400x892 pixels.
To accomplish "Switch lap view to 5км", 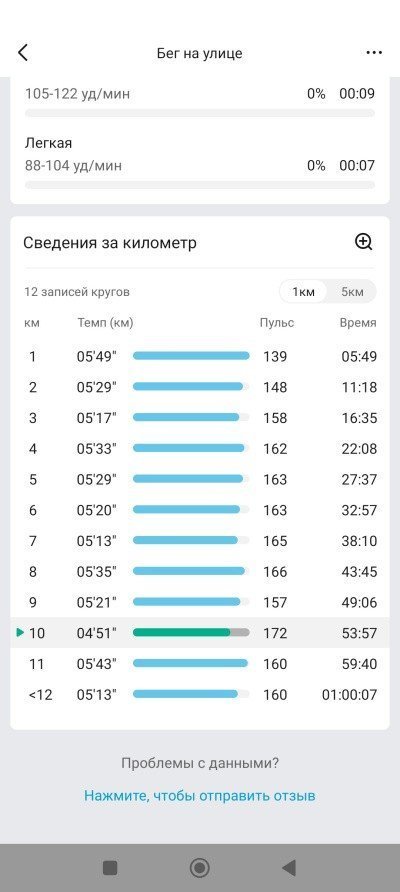I will click(x=352, y=292).
